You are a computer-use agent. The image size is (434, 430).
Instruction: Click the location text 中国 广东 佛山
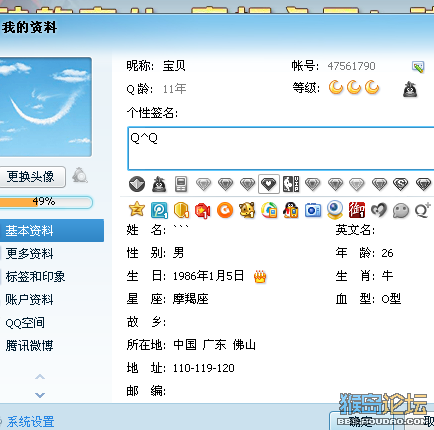click(x=214, y=345)
